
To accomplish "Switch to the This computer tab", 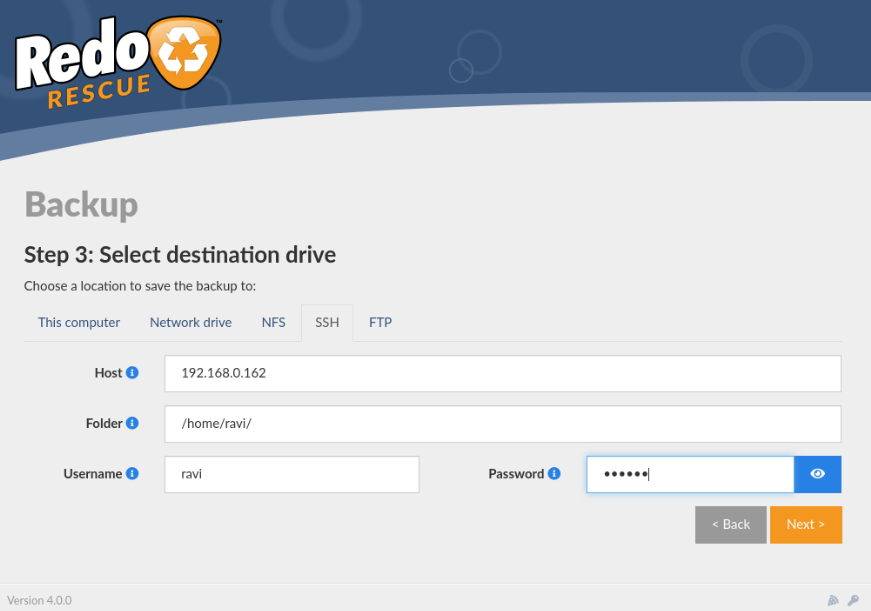I will tap(79, 323).
